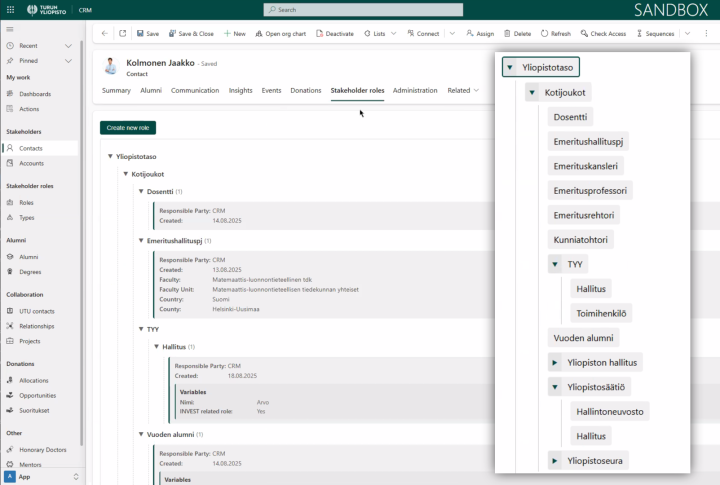Open Honorary Doctors in sidebar
The width and height of the screenshot is (720, 485).
[x=39, y=450]
